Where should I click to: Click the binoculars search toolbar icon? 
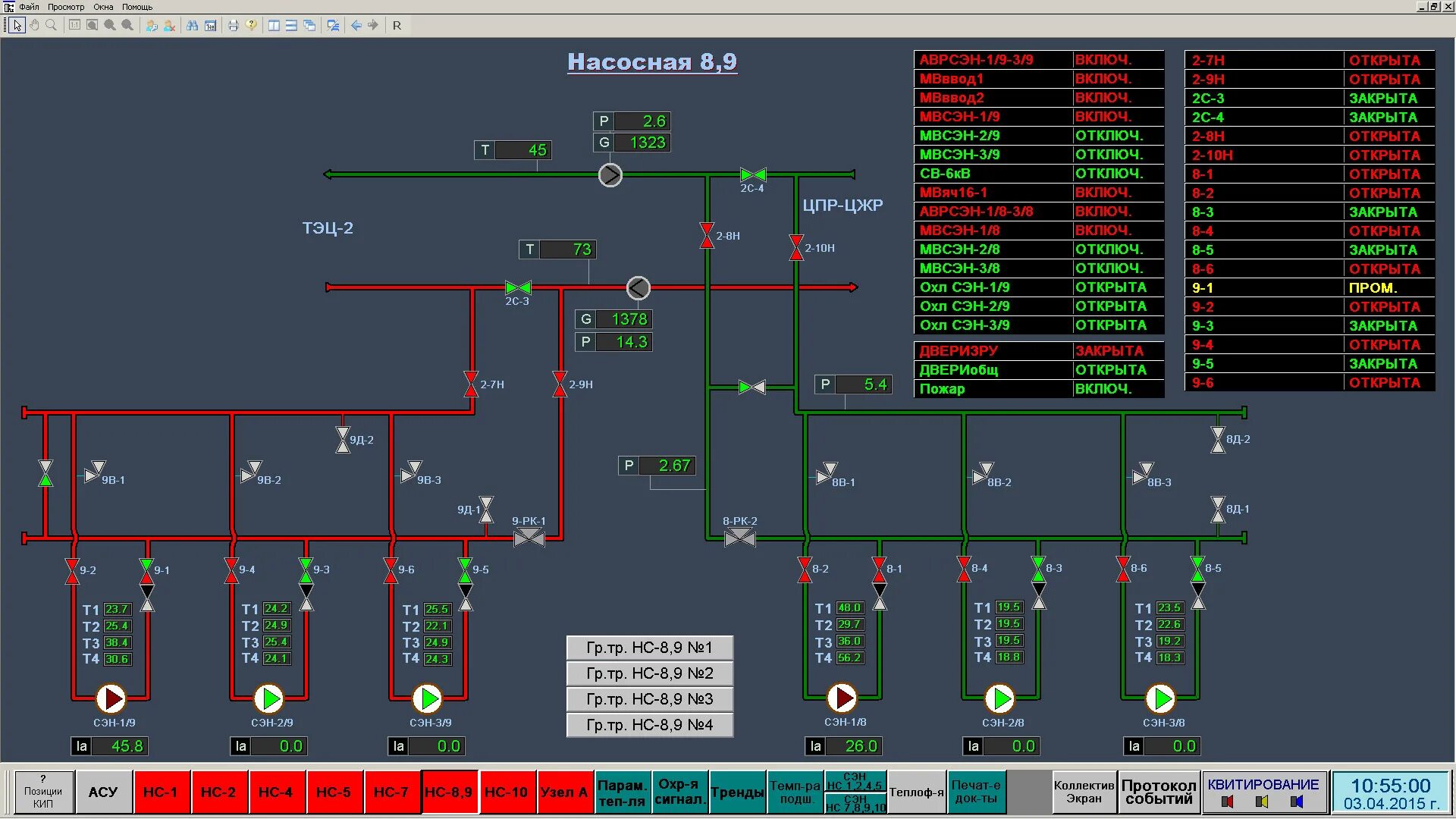(x=193, y=25)
